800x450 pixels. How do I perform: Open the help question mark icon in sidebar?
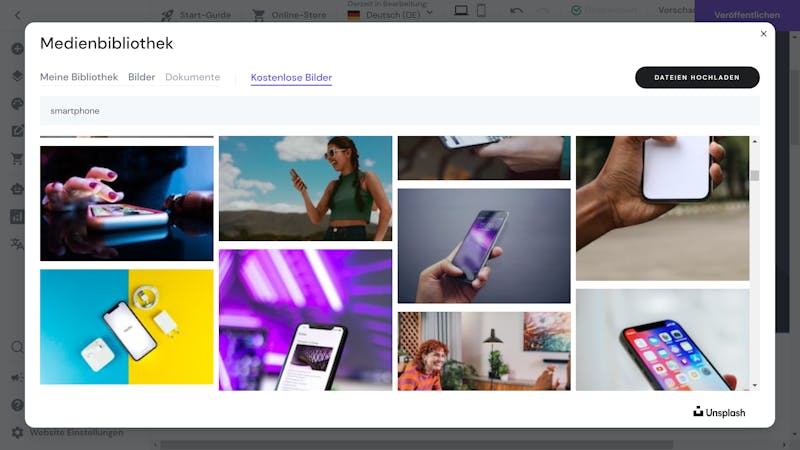(x=17, y=405)
